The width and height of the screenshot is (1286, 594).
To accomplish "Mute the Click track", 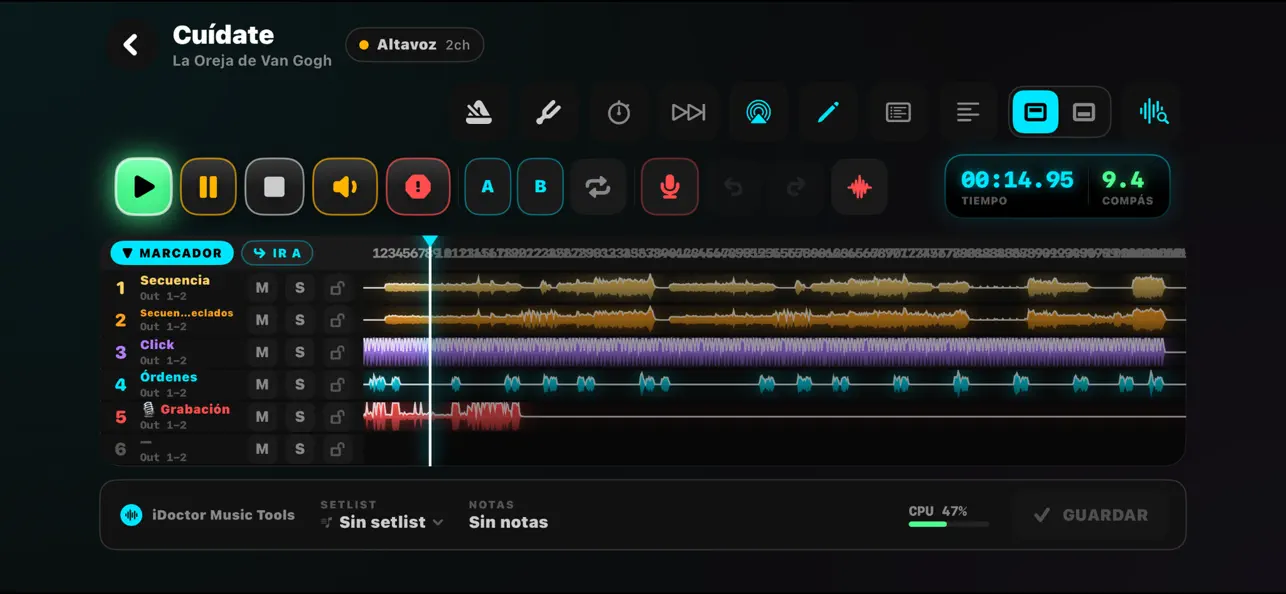I will (262, 352).
